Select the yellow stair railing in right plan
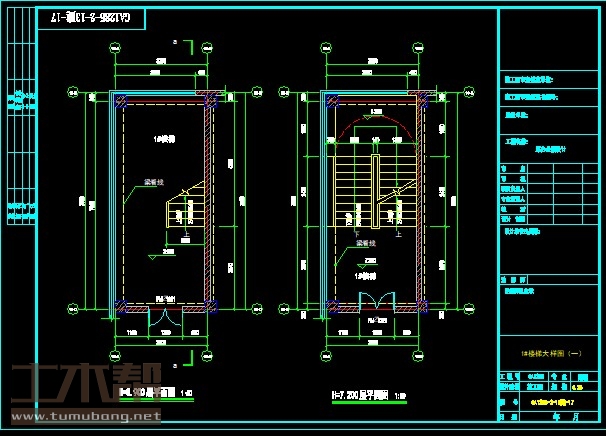The width and height of the screenshot is (606, 436). point(374,181)
